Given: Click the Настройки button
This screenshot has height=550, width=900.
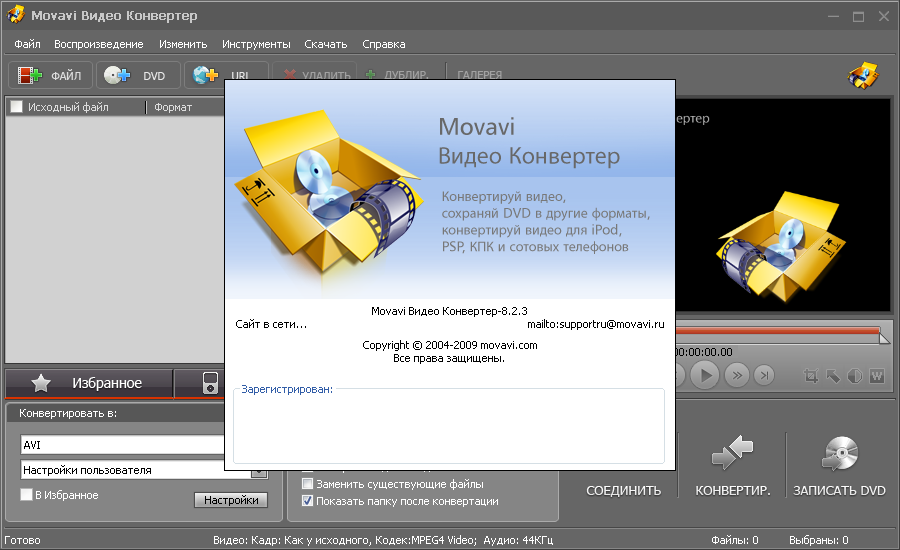Looking at the screenshot, I should tap(231, 500).
